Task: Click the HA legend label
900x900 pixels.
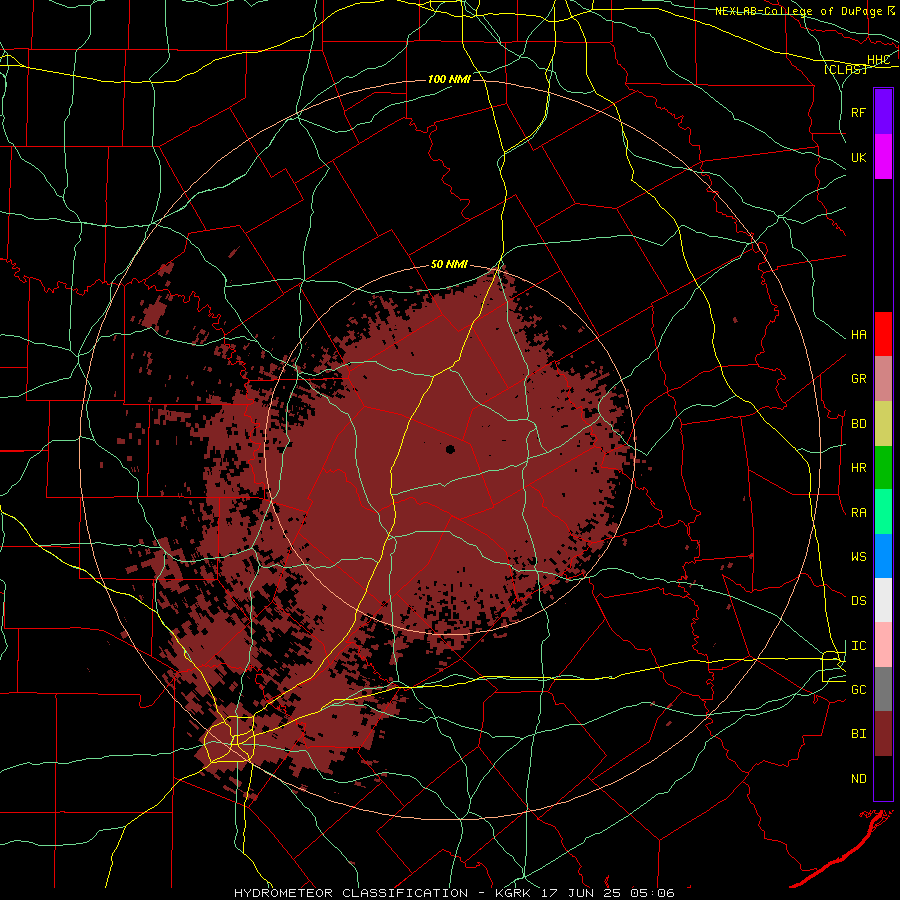Action: coord(858,335)
